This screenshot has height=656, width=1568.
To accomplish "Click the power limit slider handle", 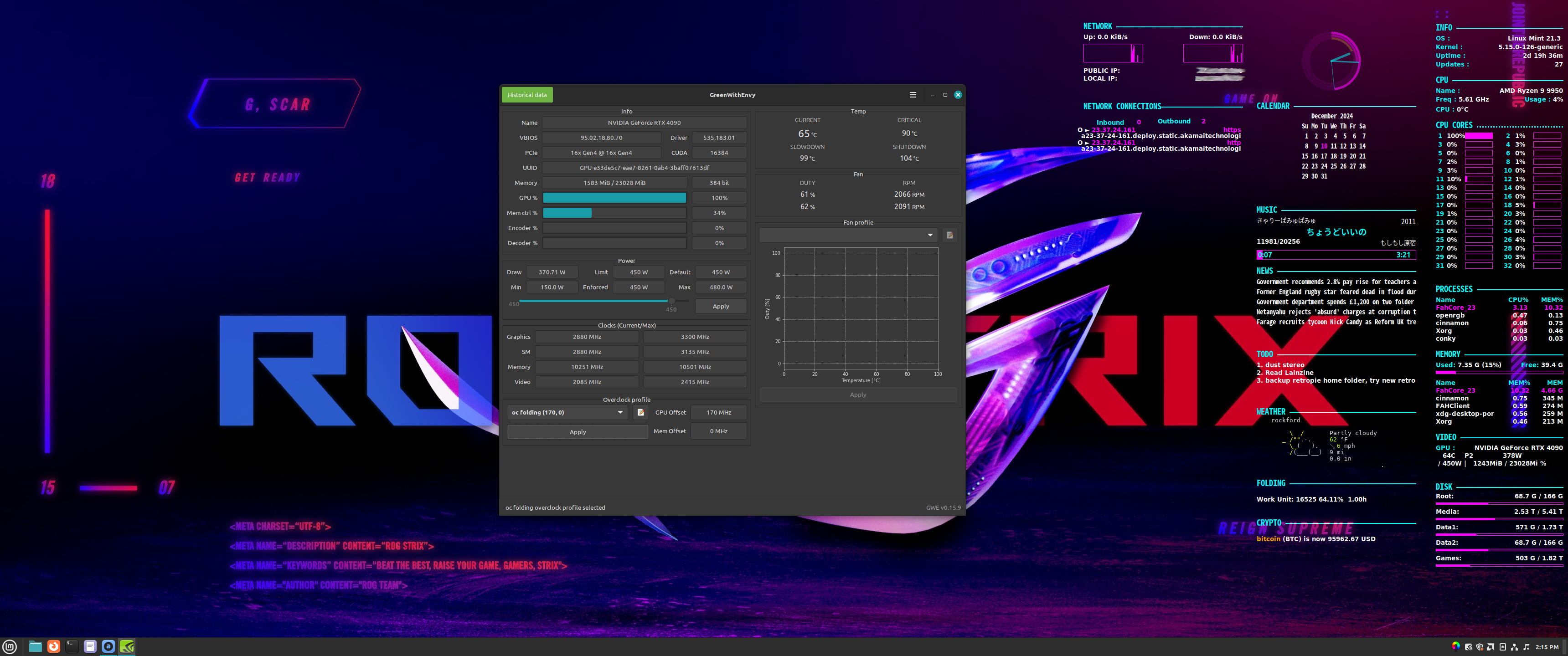I will (671, 301).
